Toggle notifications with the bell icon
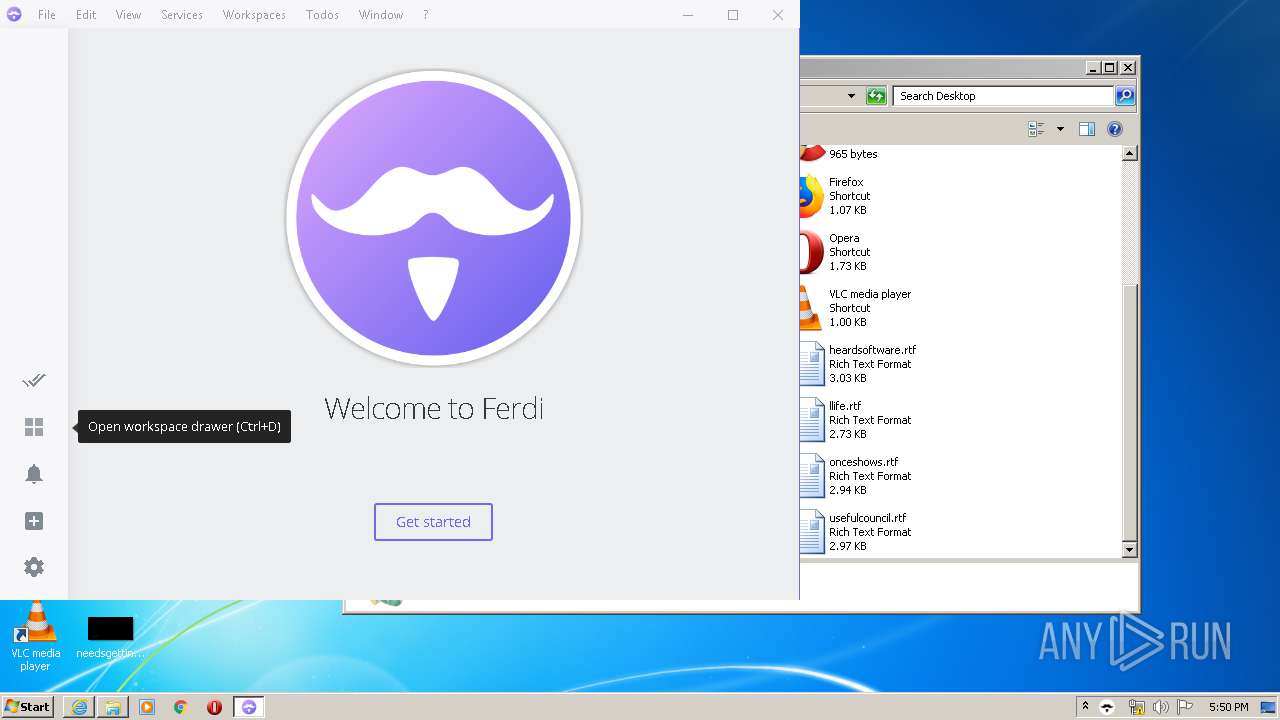The image size is (1280, 720). coord(34,474)
